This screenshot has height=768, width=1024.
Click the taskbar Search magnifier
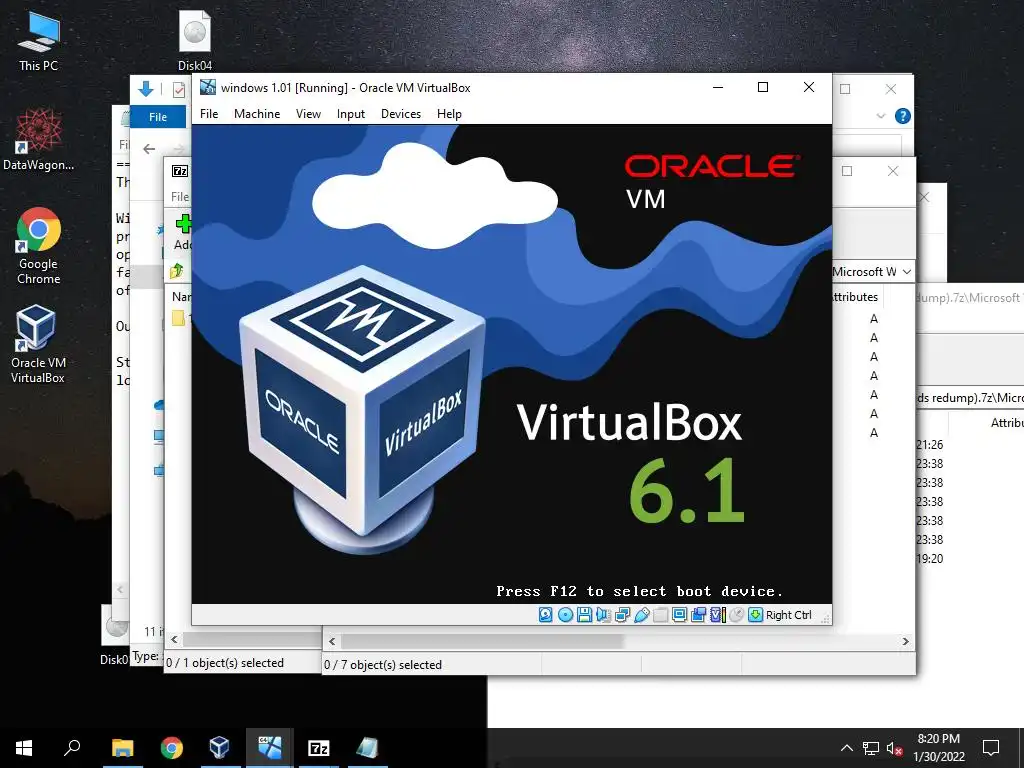[72, 747]
